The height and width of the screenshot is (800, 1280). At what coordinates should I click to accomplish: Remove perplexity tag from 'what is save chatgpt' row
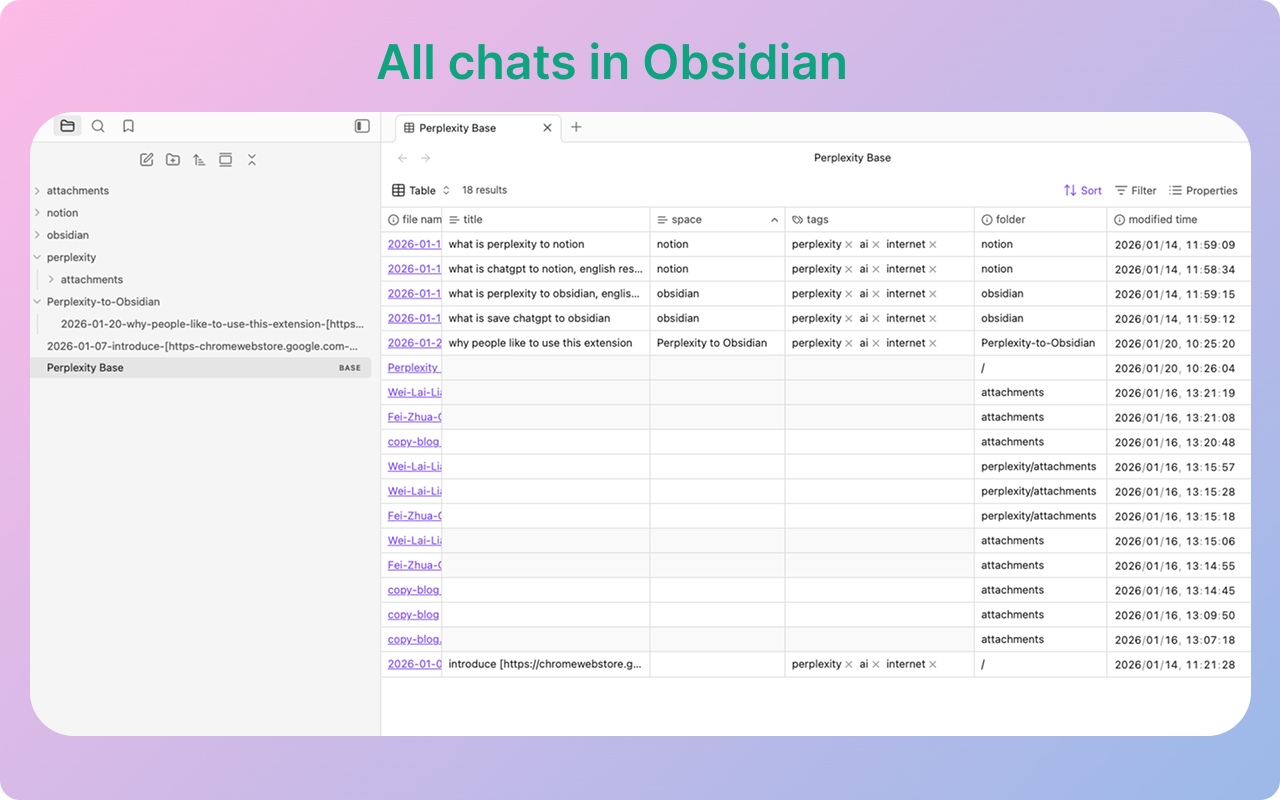pos(849,318)
